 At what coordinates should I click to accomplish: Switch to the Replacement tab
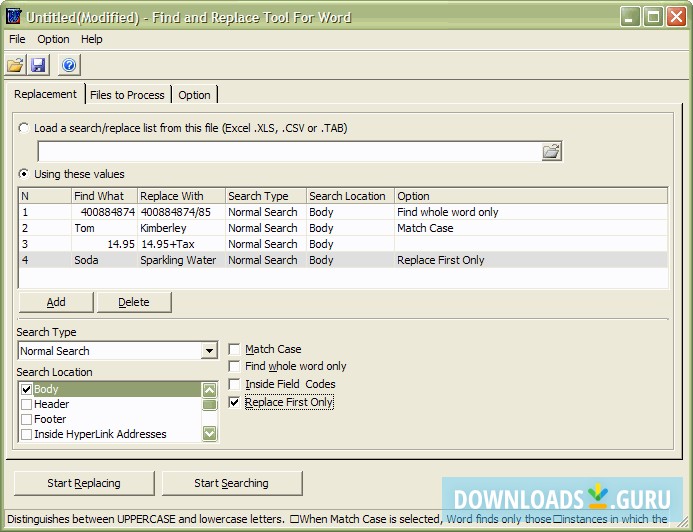(45, 94)
